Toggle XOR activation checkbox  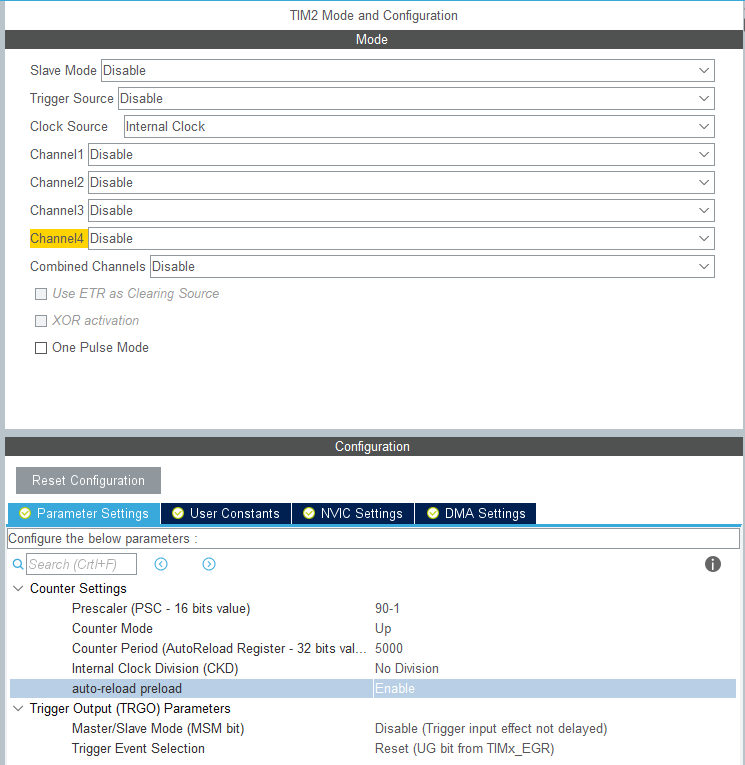click(41, 321)
